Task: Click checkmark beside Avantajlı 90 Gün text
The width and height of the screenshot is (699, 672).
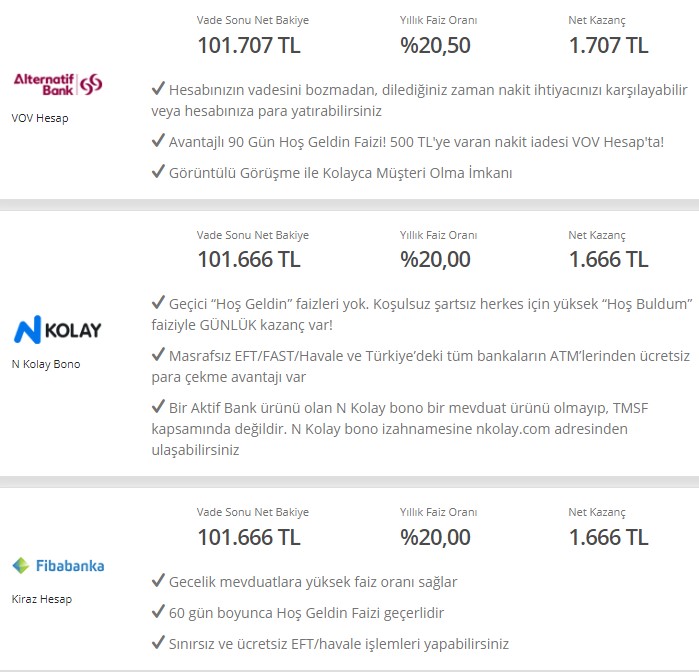Action: click(158, 140)
